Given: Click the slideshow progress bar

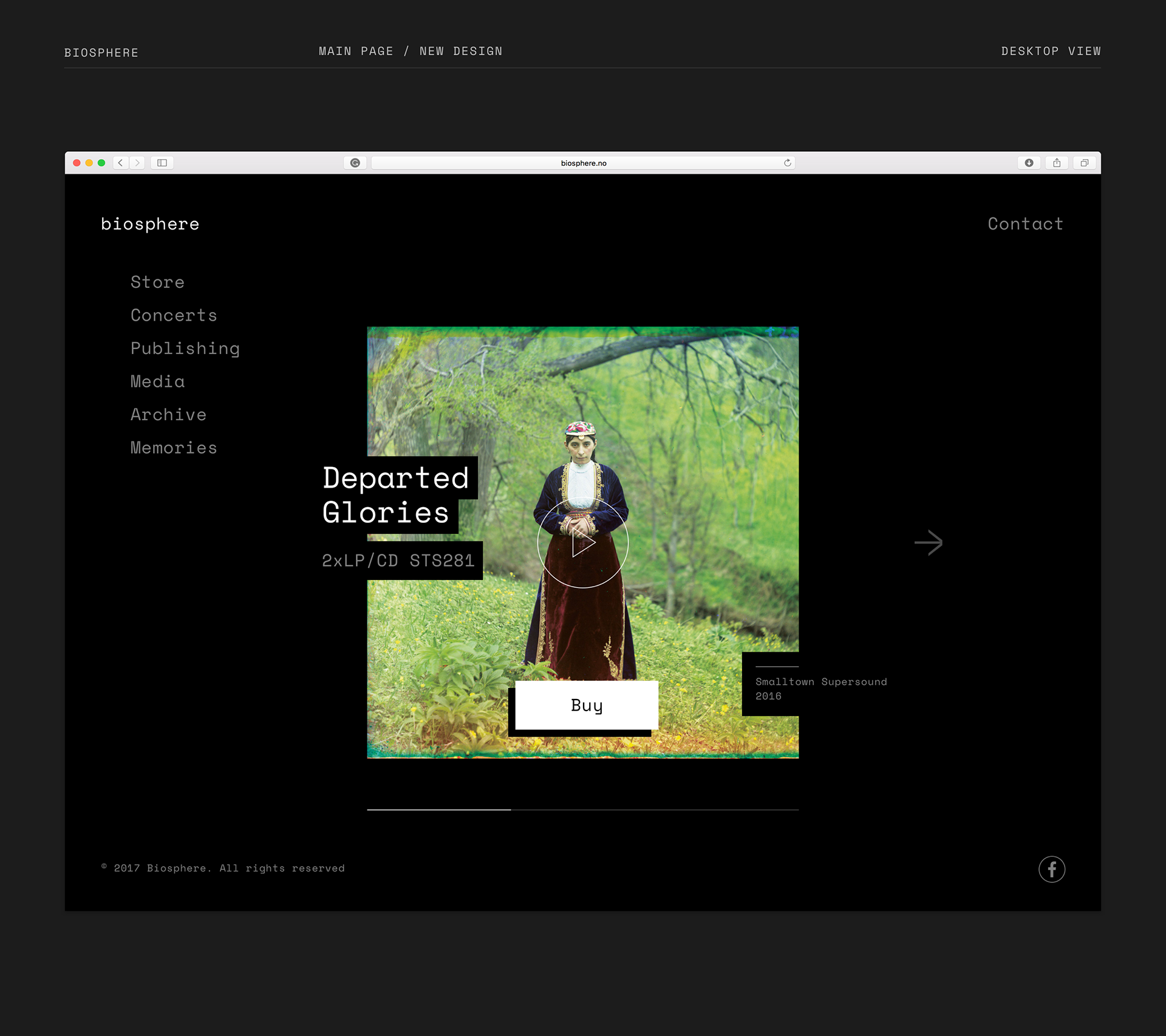Looking at the screenshot, I should [x=582, y=809].
